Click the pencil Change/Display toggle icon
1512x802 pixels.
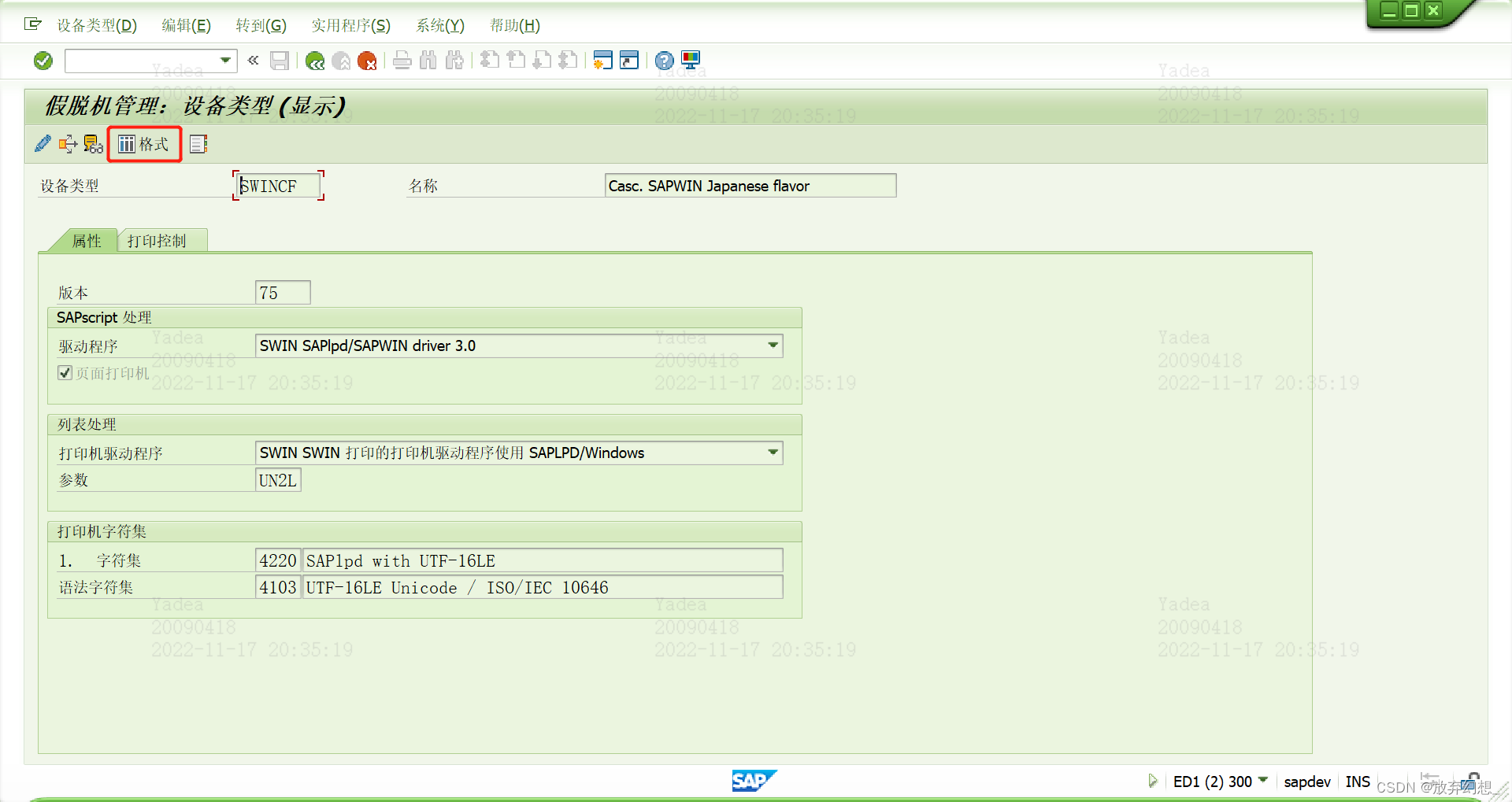(x=43, y=144)
